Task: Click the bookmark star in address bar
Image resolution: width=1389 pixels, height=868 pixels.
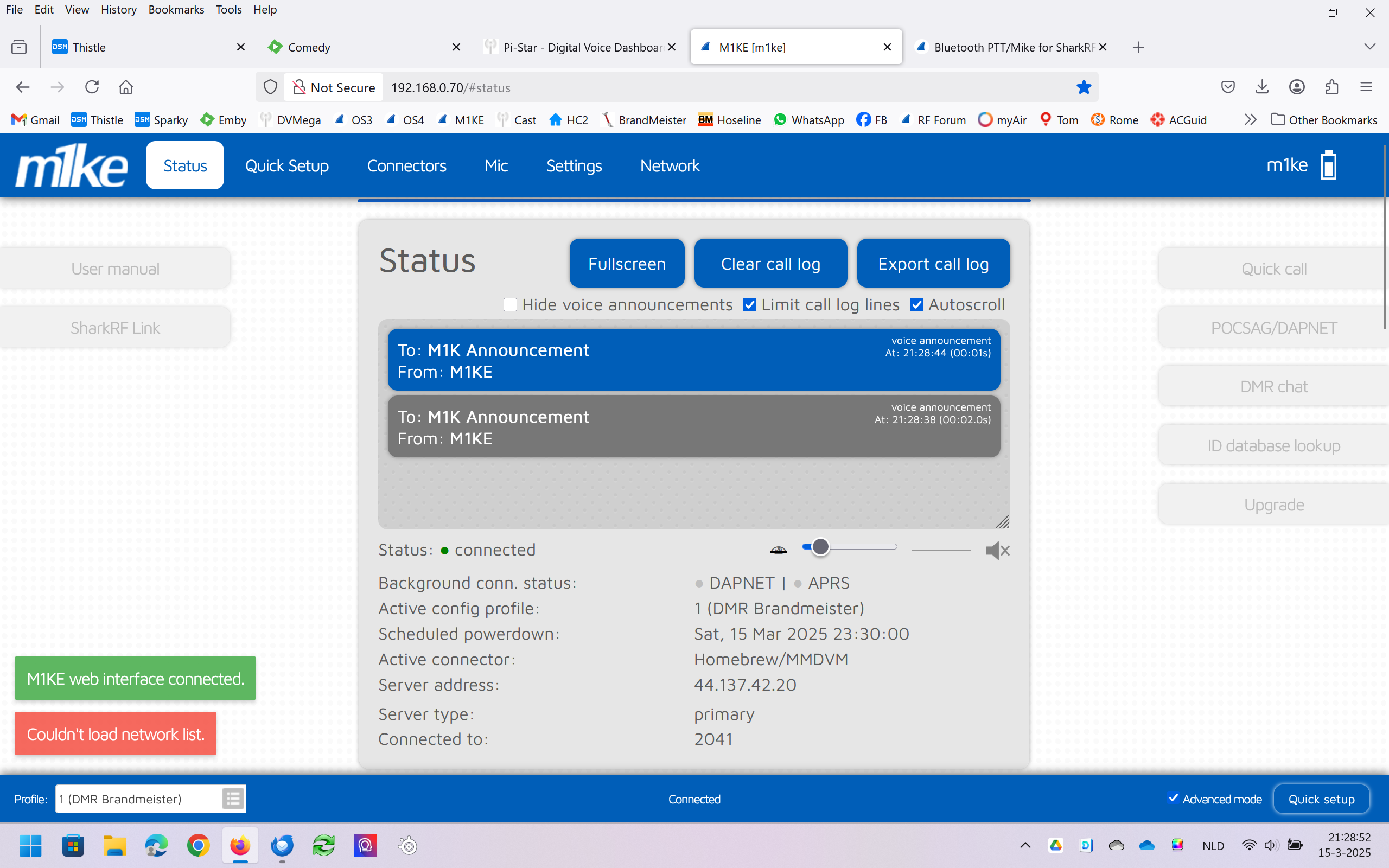Action: (x=1083, y=87)
